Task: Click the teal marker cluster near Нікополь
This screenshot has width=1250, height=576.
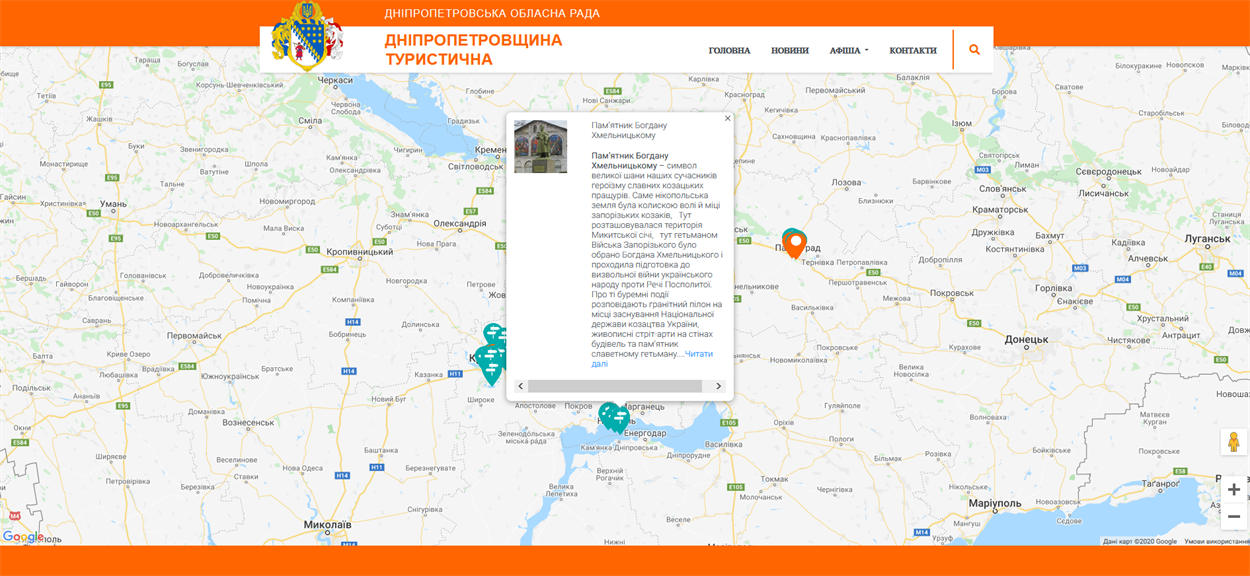Action: (x=613, y=417)
